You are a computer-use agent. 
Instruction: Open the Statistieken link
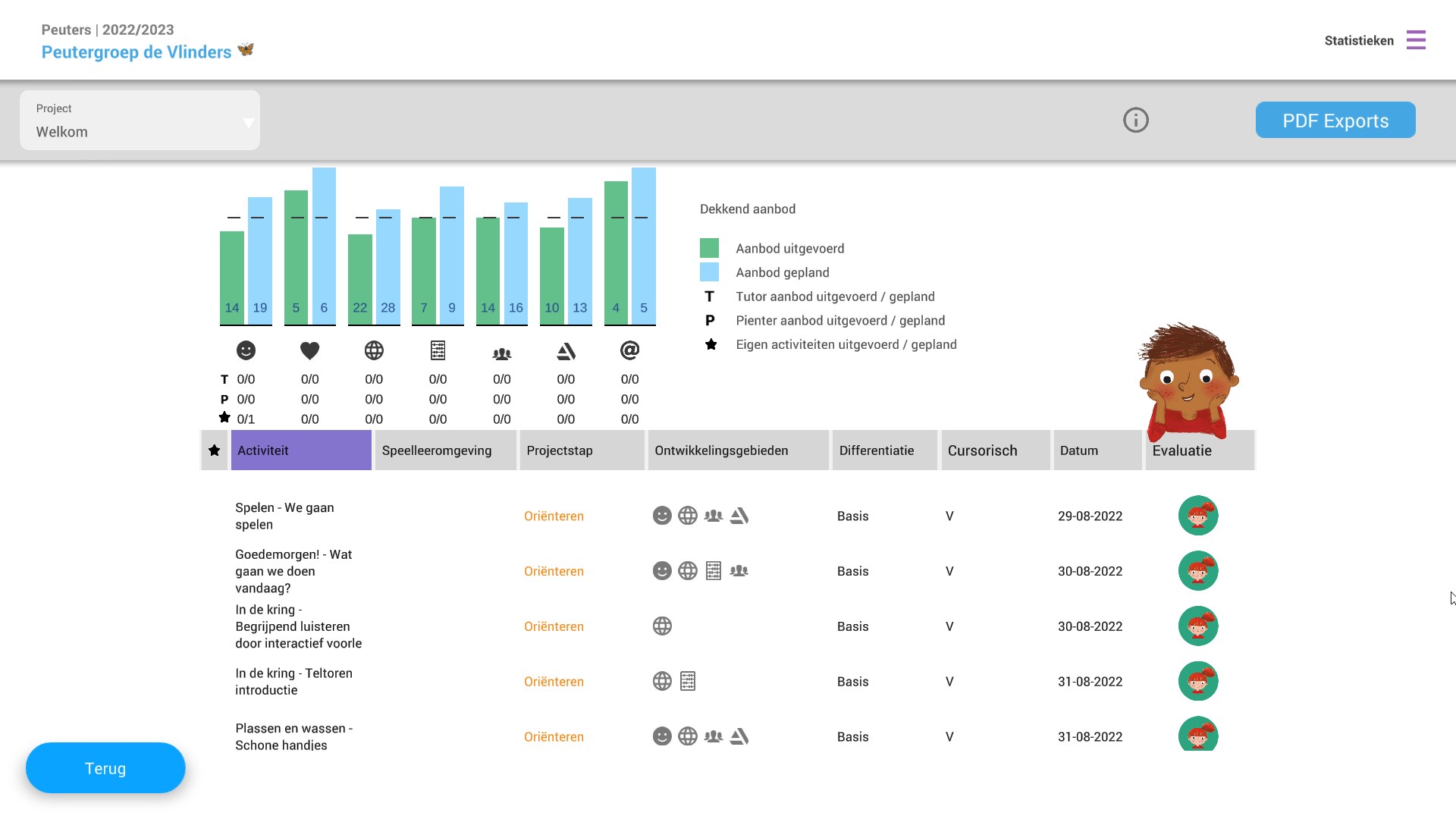(x=1358, y=41)
